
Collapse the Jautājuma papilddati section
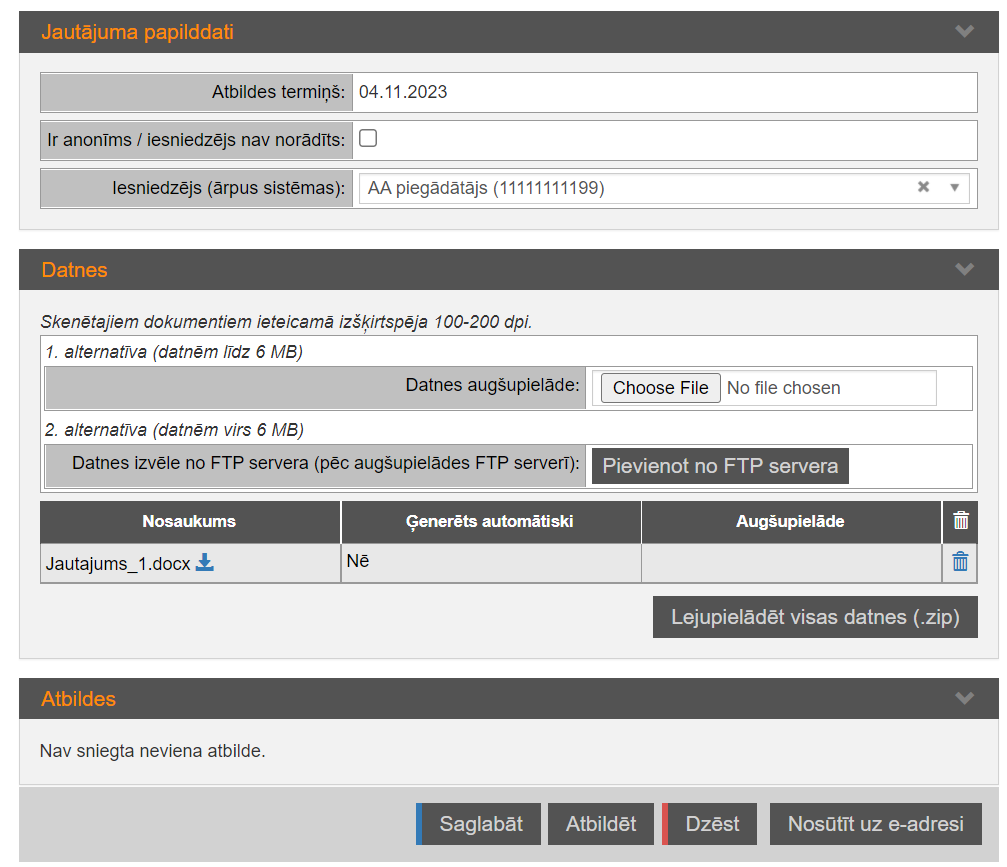964,32
